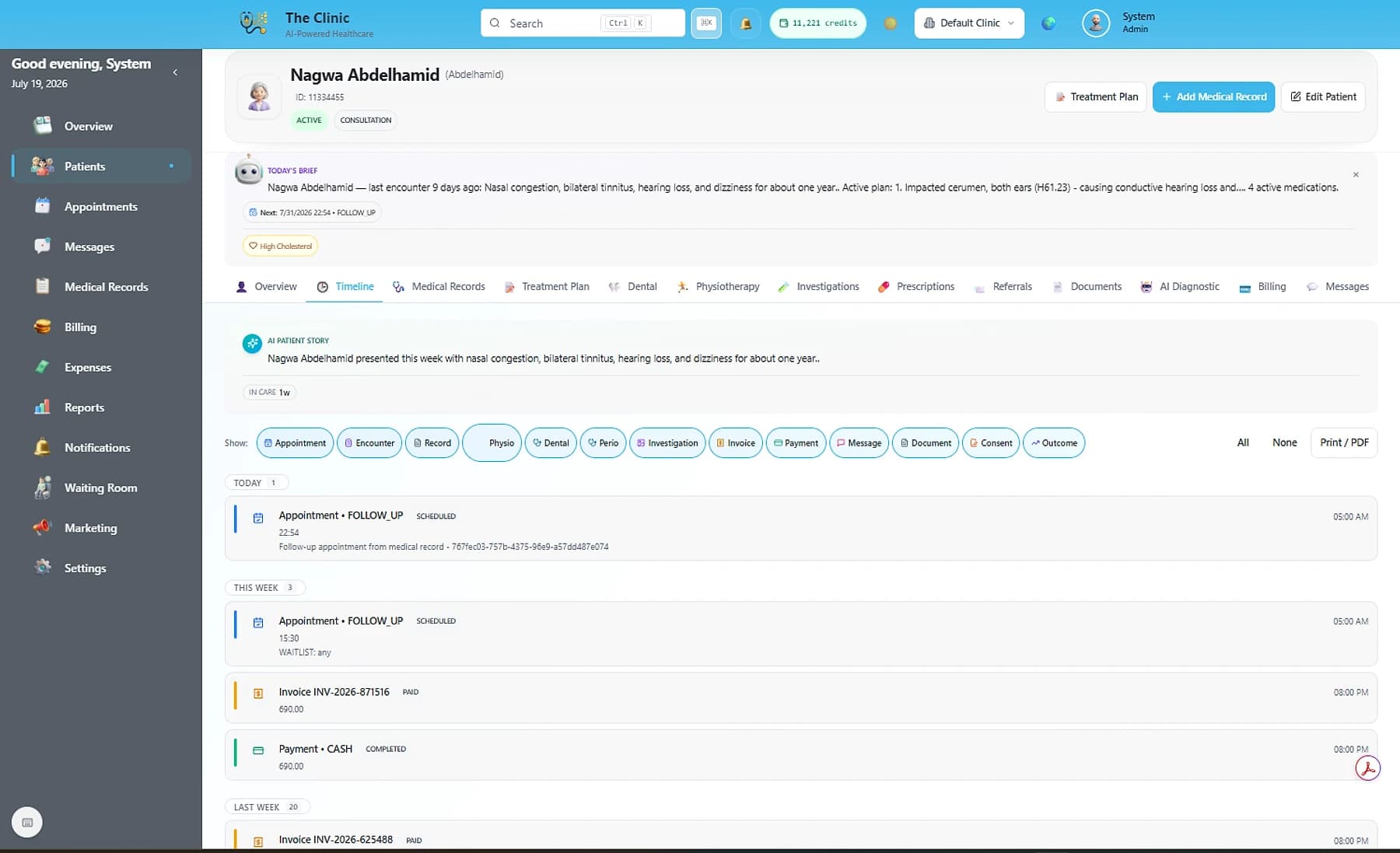Click the PDF Acrobat floating icon

1367,768
